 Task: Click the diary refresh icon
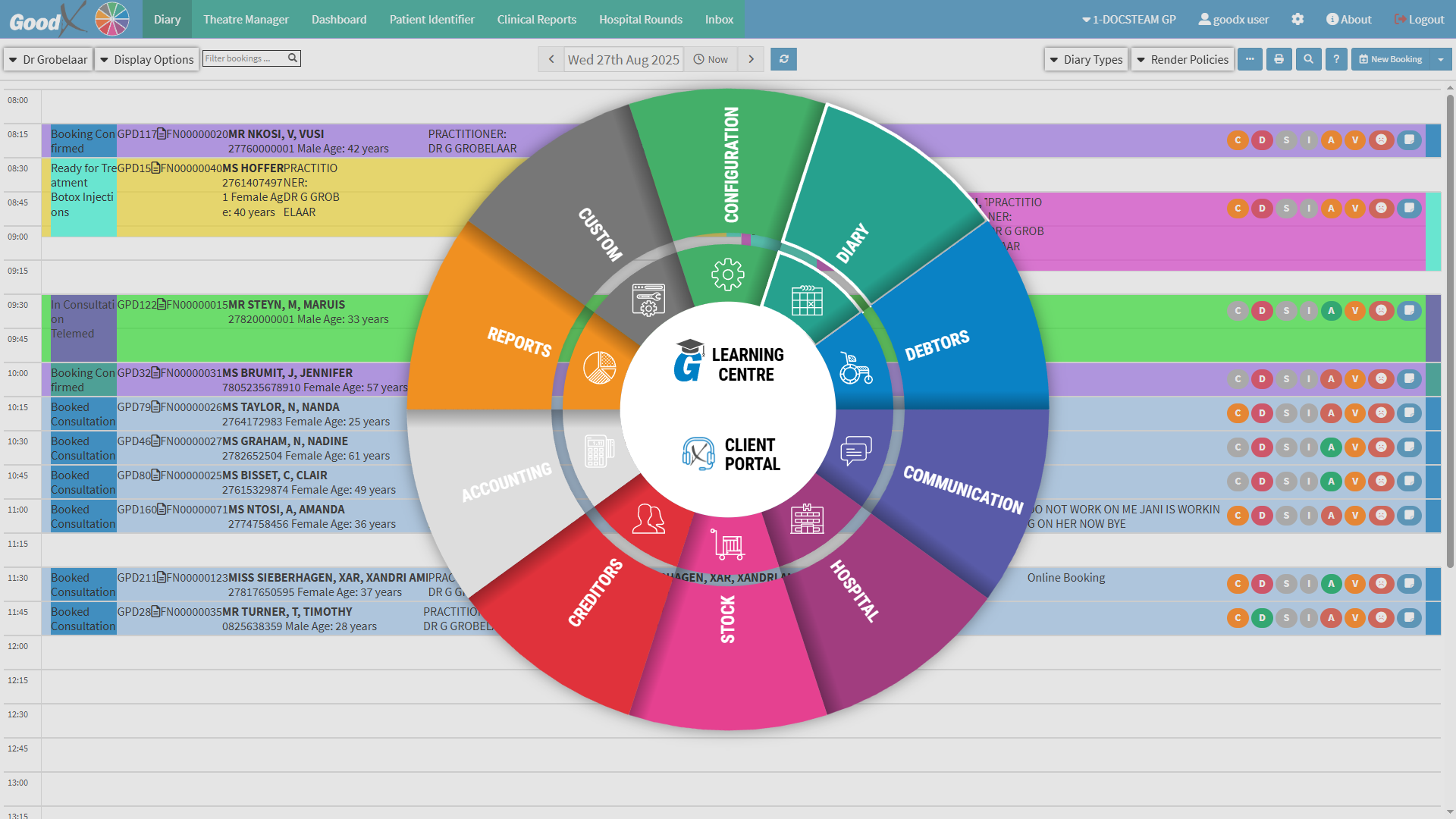783,59
